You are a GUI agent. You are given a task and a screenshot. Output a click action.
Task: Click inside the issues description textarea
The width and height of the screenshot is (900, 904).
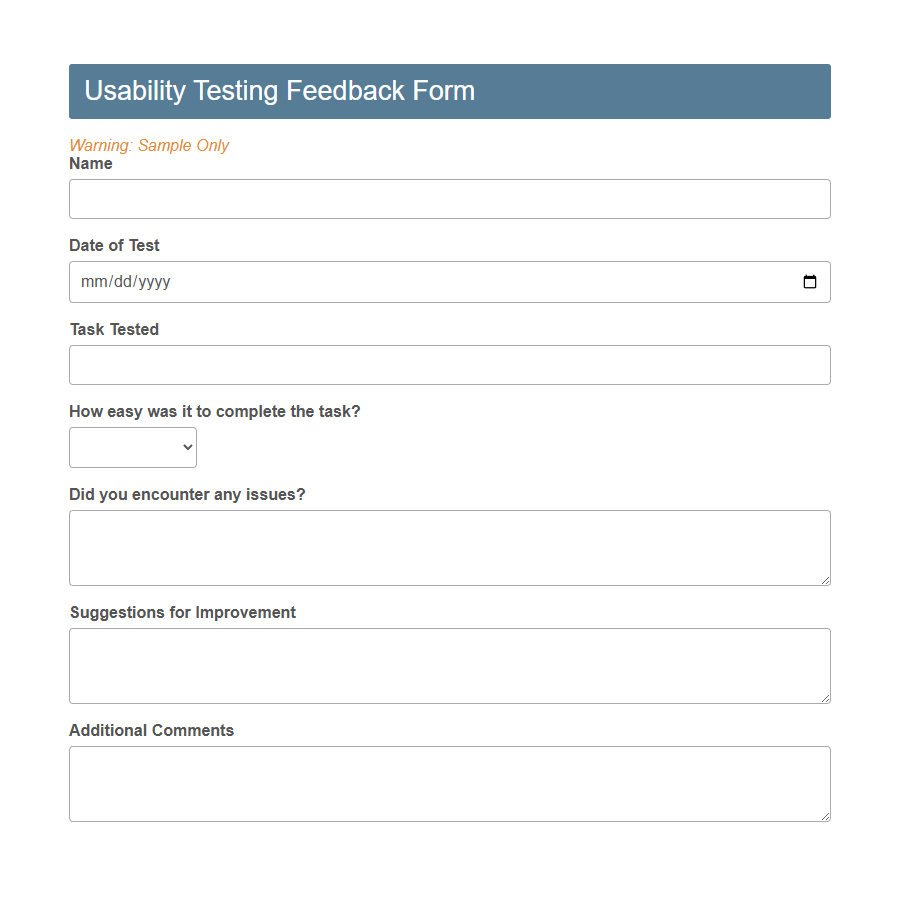pyautogui.click(x=449, y=548)
